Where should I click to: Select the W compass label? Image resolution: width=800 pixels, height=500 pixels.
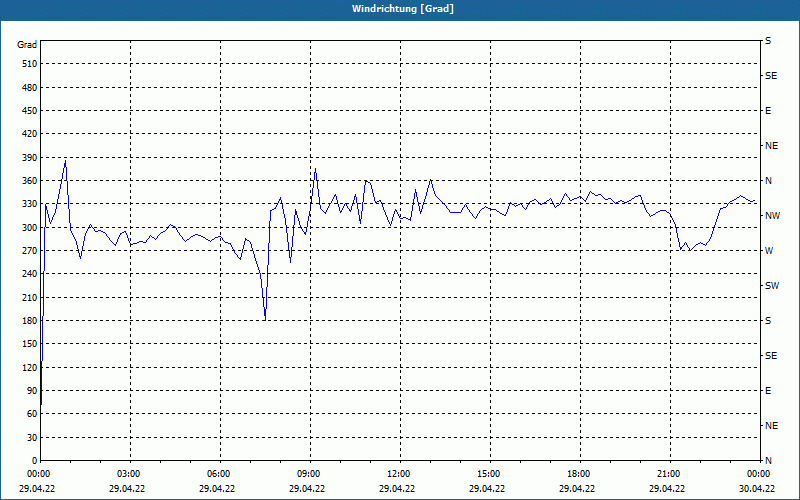(x=769, y=251)
